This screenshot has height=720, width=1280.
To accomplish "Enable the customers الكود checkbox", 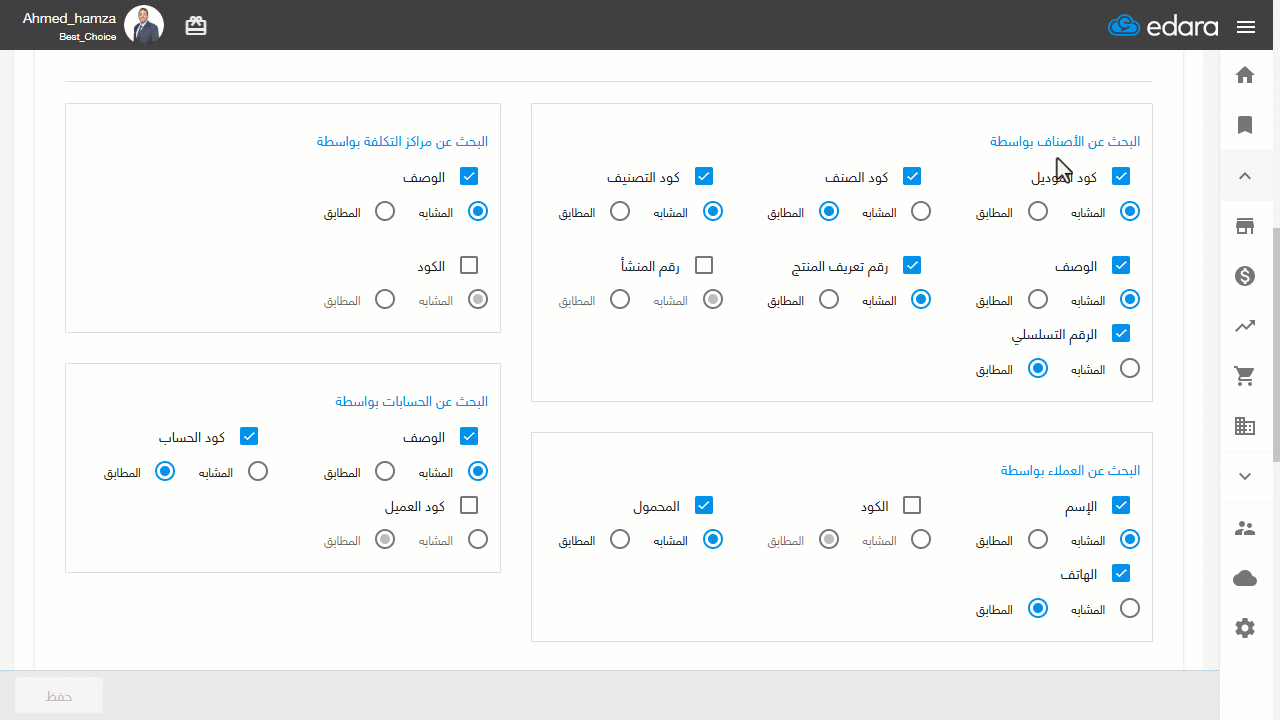I will 912,505.
